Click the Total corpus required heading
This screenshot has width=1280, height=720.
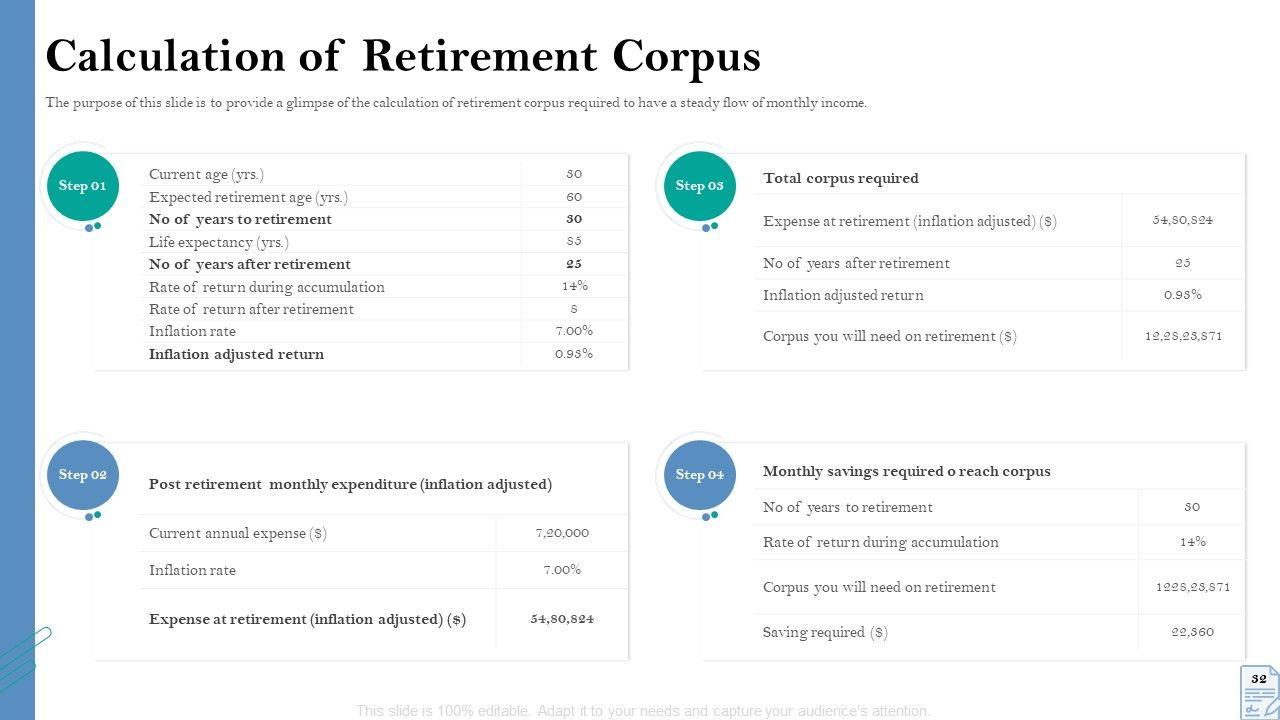[x=840, y=178]
